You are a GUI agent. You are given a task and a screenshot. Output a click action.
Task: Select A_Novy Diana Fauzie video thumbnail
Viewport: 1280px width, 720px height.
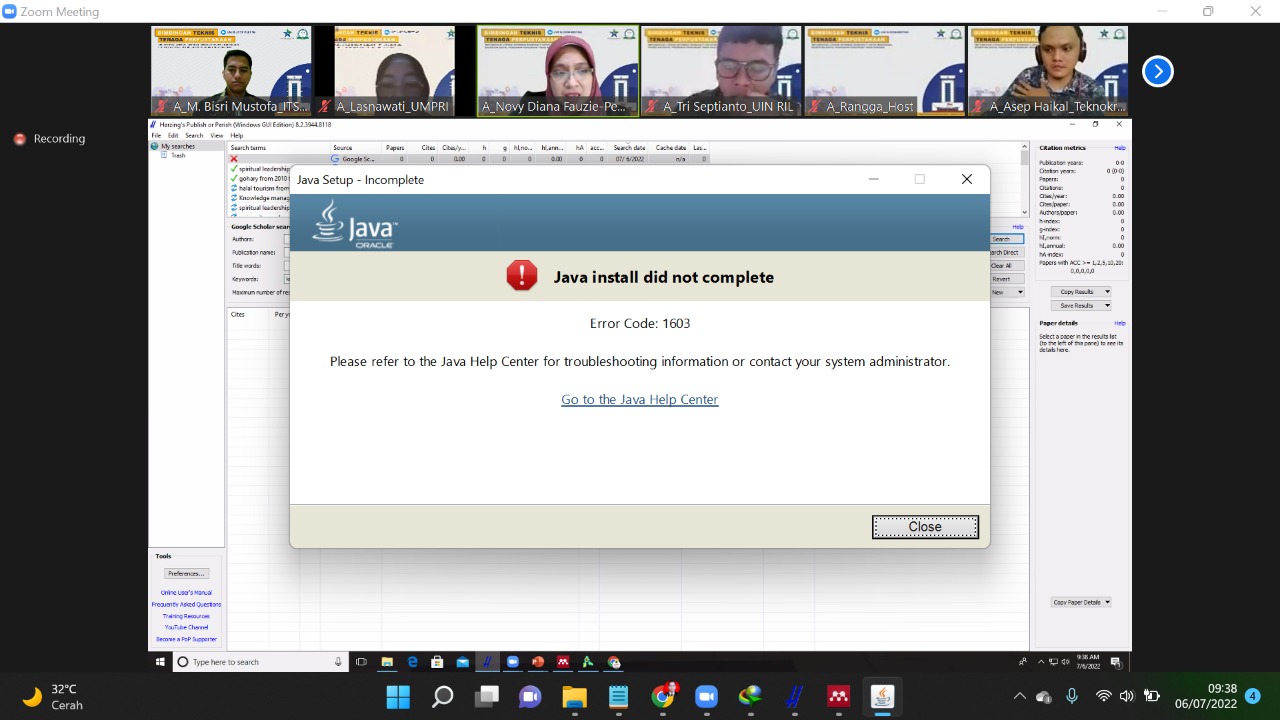click(x=557, y=71)
